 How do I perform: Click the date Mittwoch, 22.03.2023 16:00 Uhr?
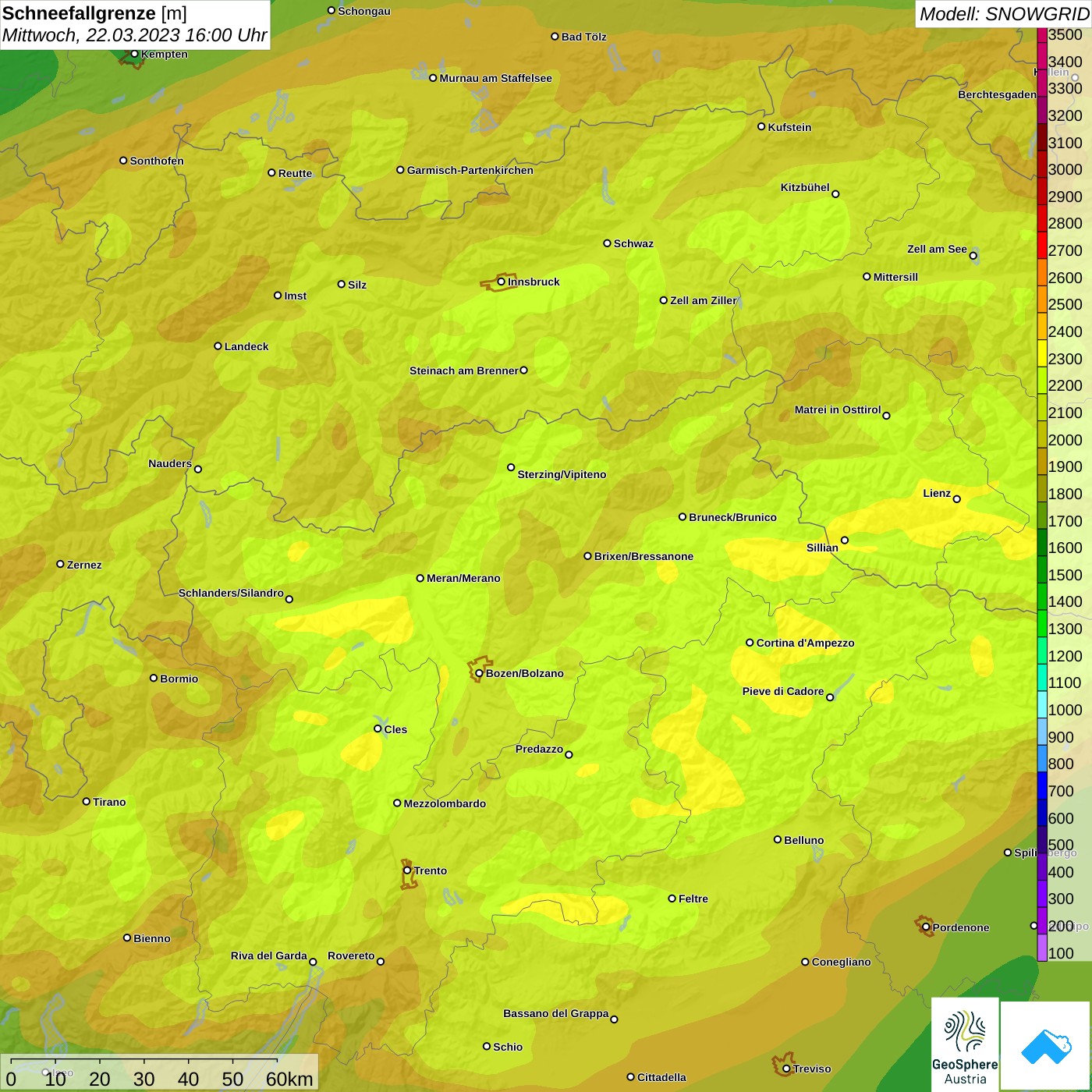click(135, 35)
